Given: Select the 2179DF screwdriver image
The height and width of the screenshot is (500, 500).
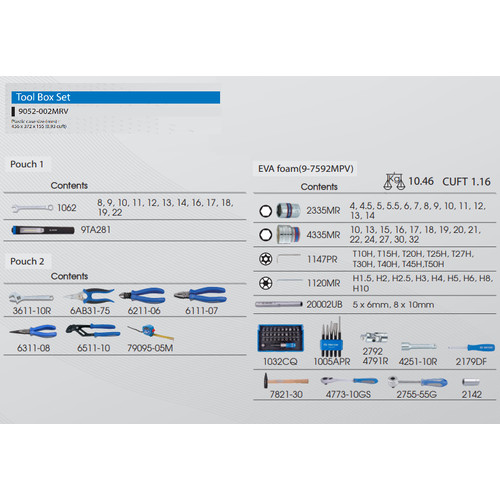Looking at the screenshot, I should pos(471,348).
